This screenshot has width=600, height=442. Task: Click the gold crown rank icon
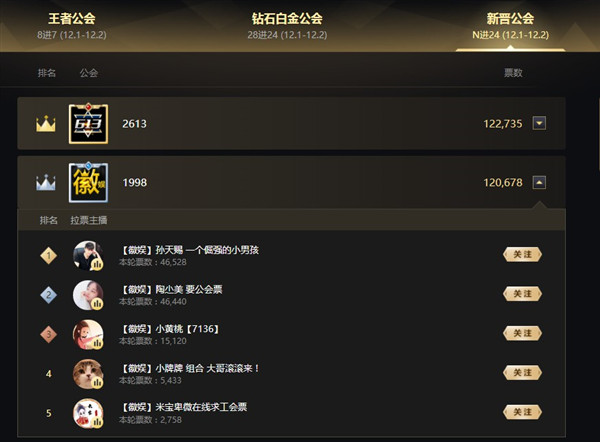(x=46, y=124)
